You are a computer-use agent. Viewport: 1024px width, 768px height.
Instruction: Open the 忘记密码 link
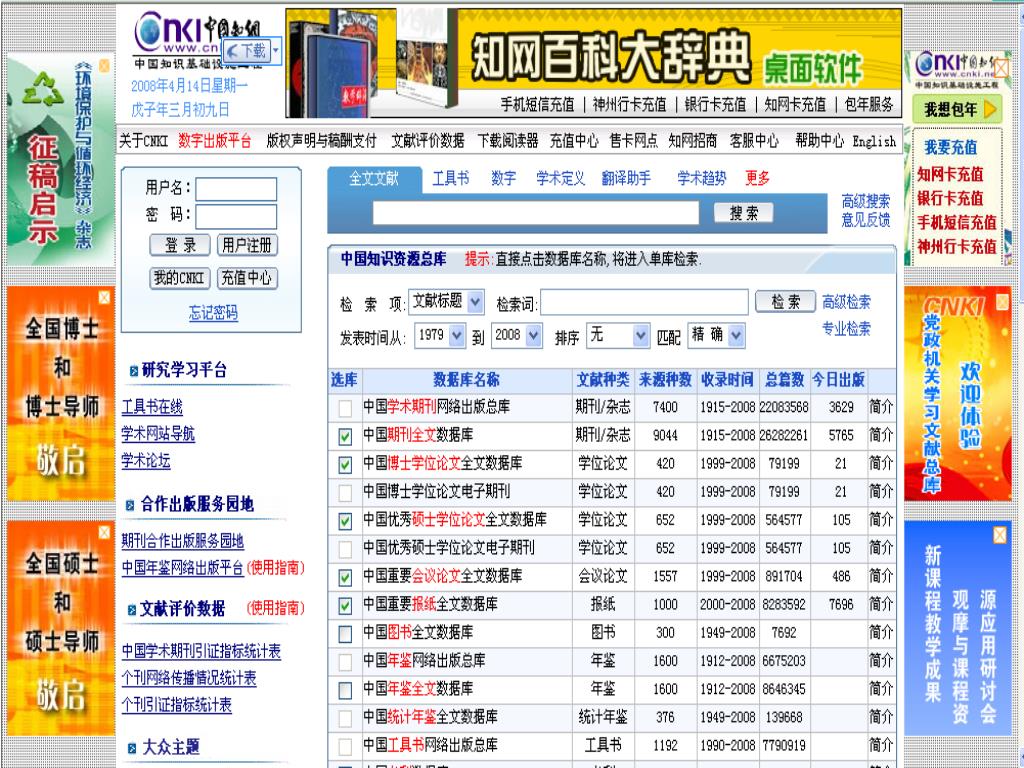click(x=214, y=313)
